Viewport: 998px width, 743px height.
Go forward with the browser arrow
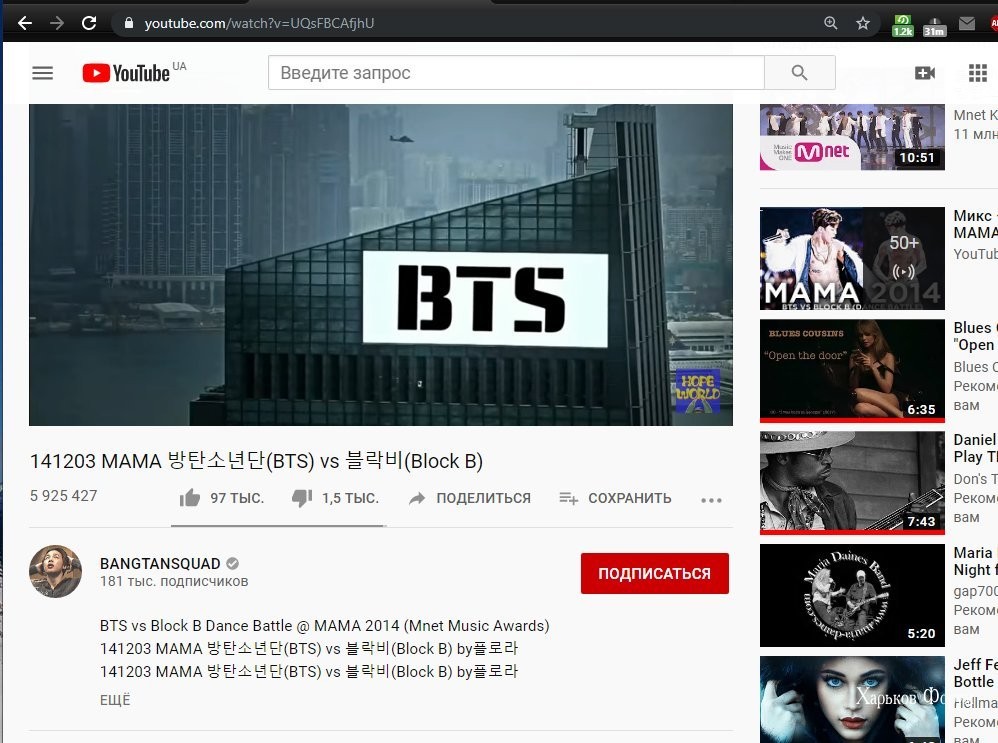tap(57, 24)
